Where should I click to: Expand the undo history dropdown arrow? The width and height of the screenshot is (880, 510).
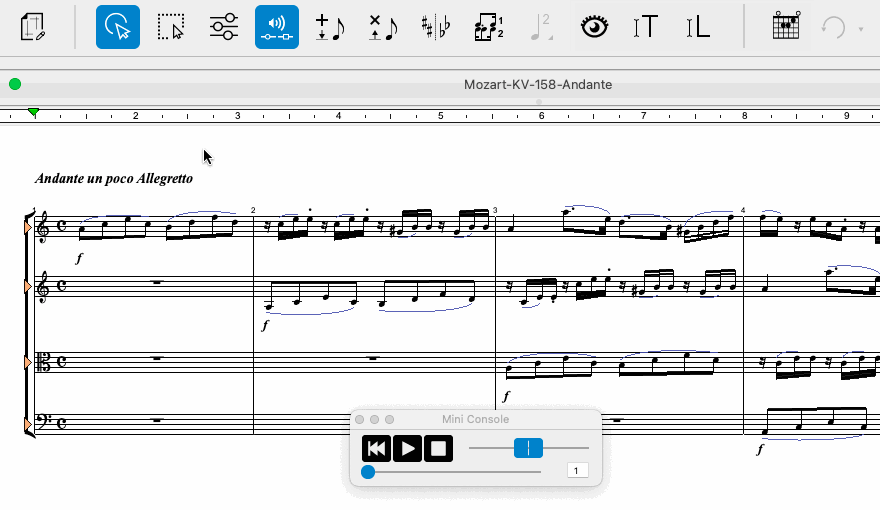point(860,29)
